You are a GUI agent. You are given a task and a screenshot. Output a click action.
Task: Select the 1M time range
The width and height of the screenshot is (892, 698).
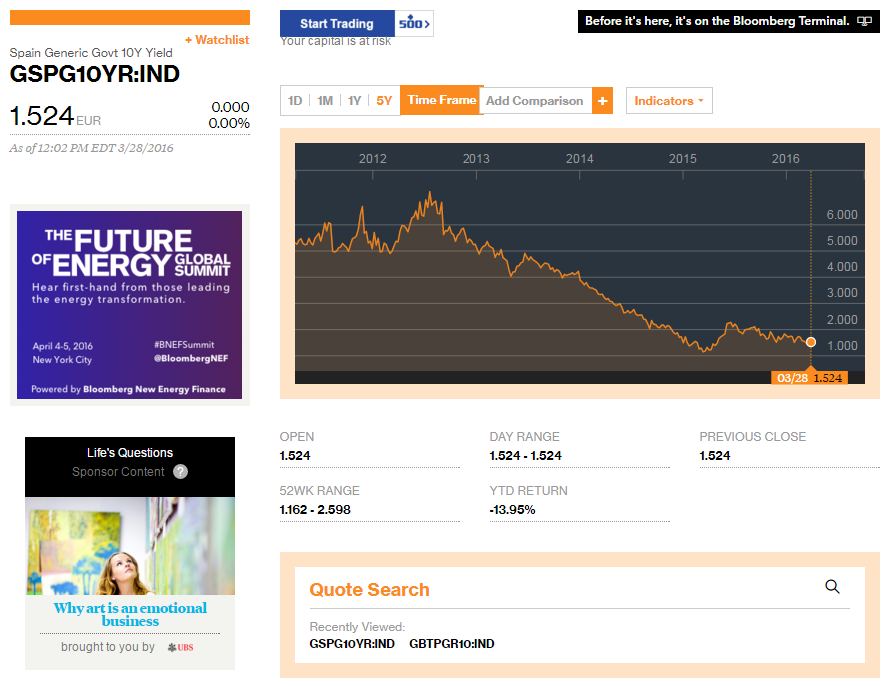coord(325,101)
